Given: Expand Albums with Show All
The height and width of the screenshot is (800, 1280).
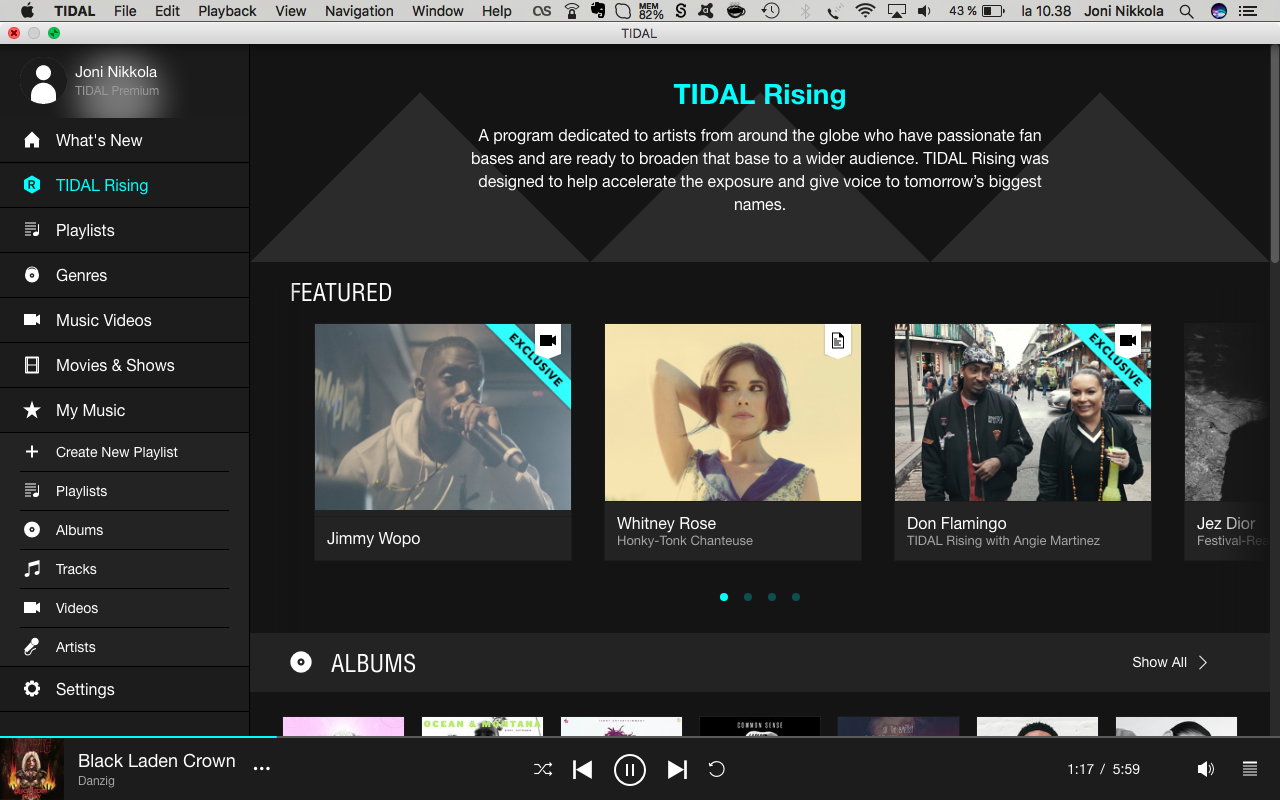Looking at the screenshot, I should [1169, 662].
